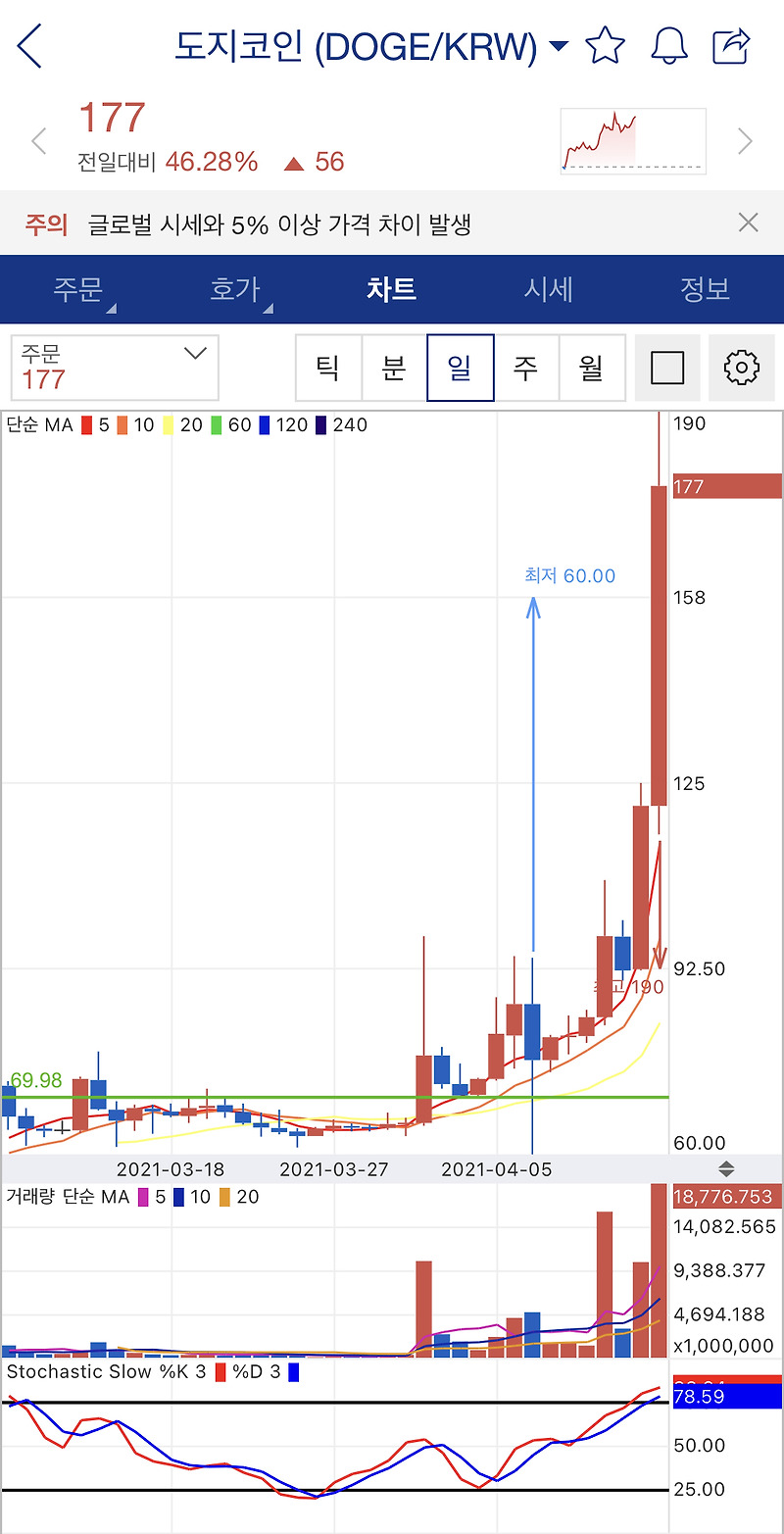Click the volume value tag 18,776.753
Viewport: 784px width, 1534px height.
[x=727, y=1197]
